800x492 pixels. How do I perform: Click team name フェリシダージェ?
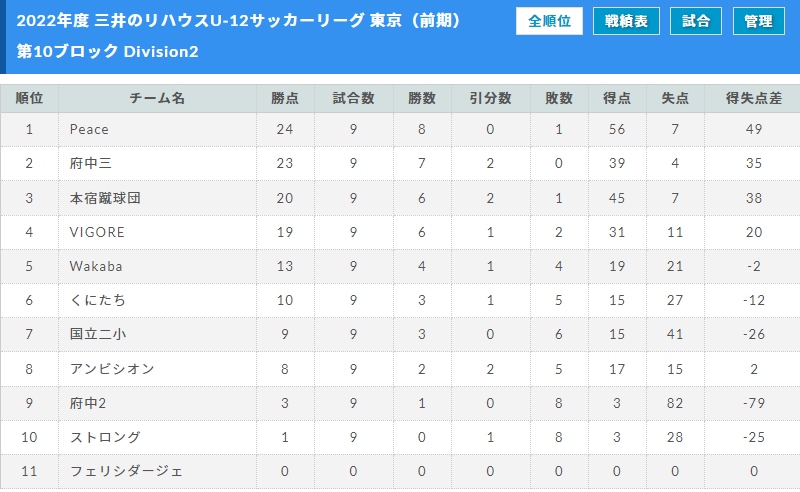tap(126, 471)
